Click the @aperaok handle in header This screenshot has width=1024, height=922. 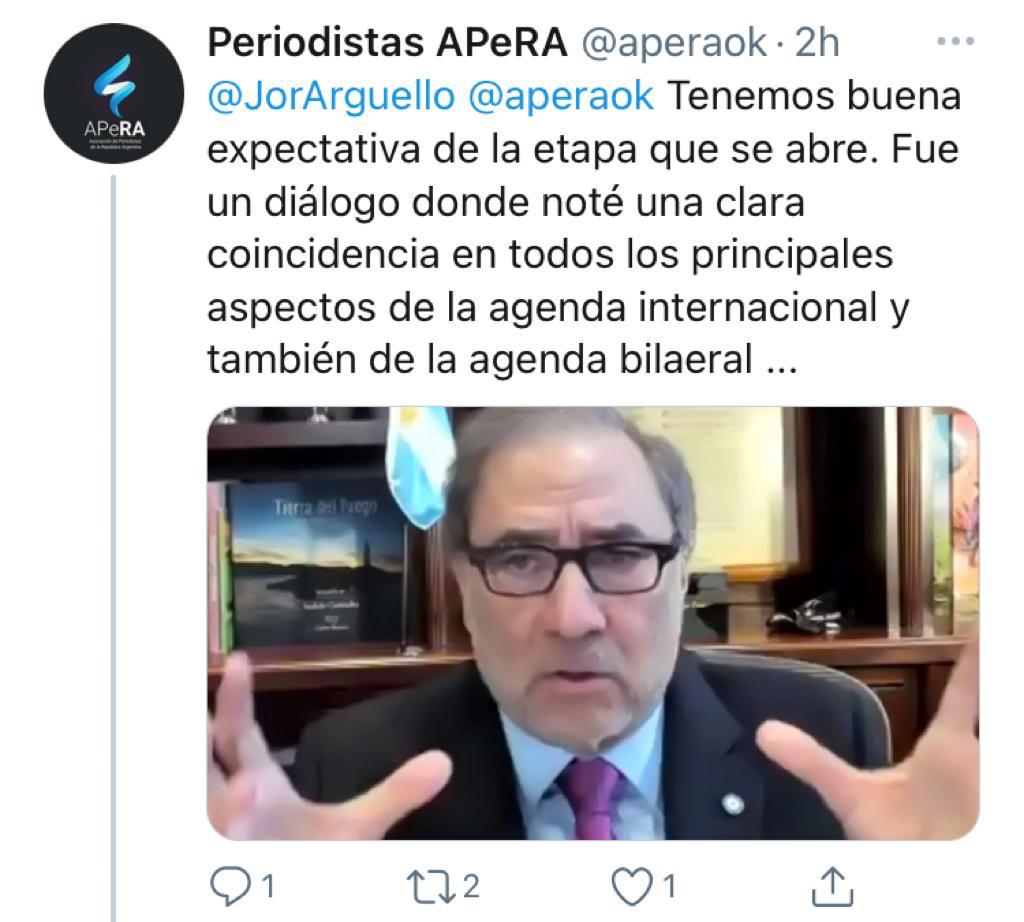[673, 43]
